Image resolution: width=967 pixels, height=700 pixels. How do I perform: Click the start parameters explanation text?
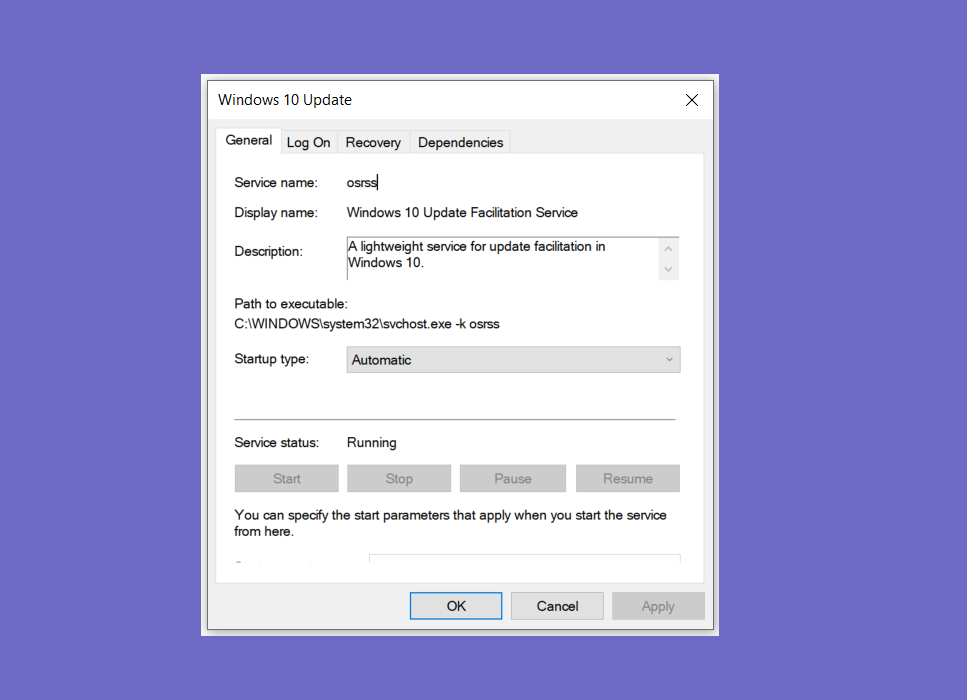[450, 523]
